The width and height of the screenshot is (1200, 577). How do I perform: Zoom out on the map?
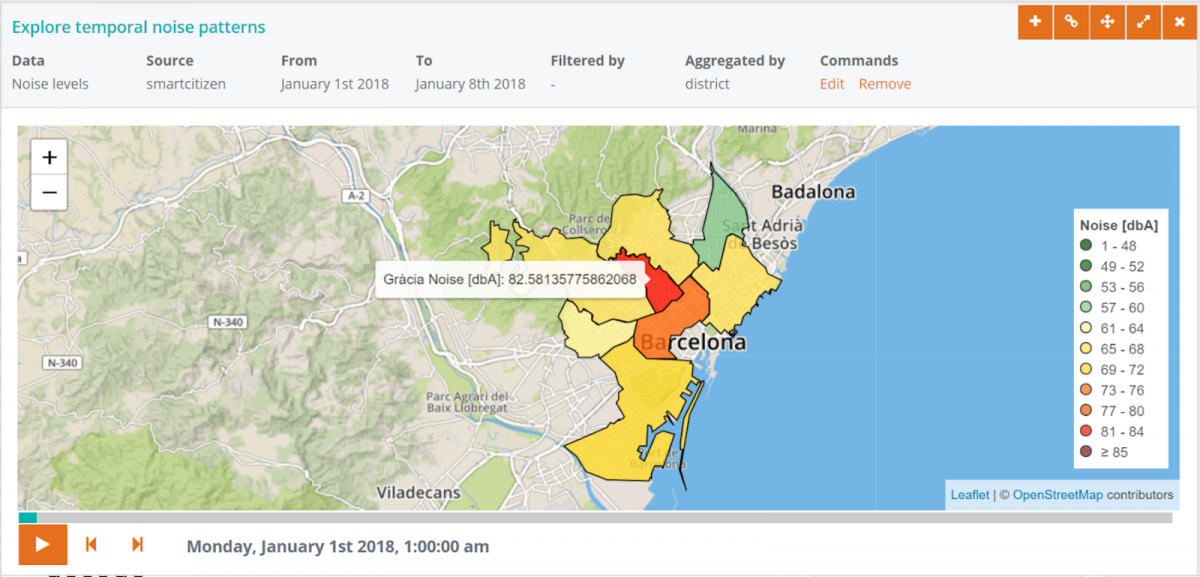(49, 192)
